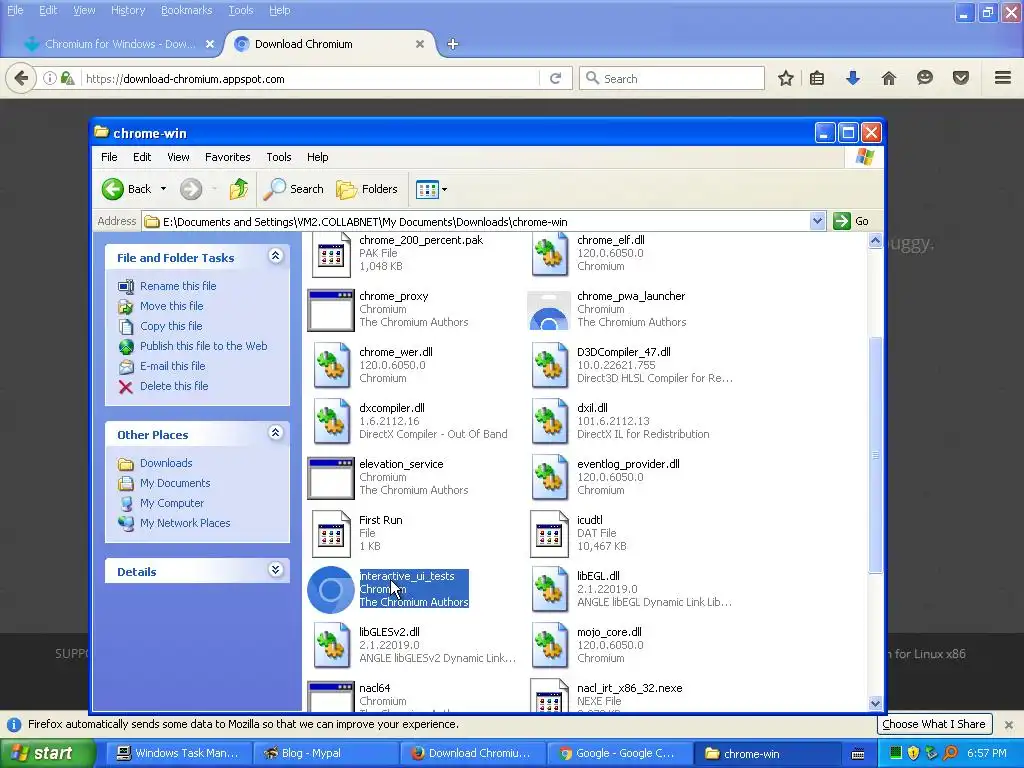Select the mojo_core.dll file icon
1024x768 pixels.
(x=549, y=646)
